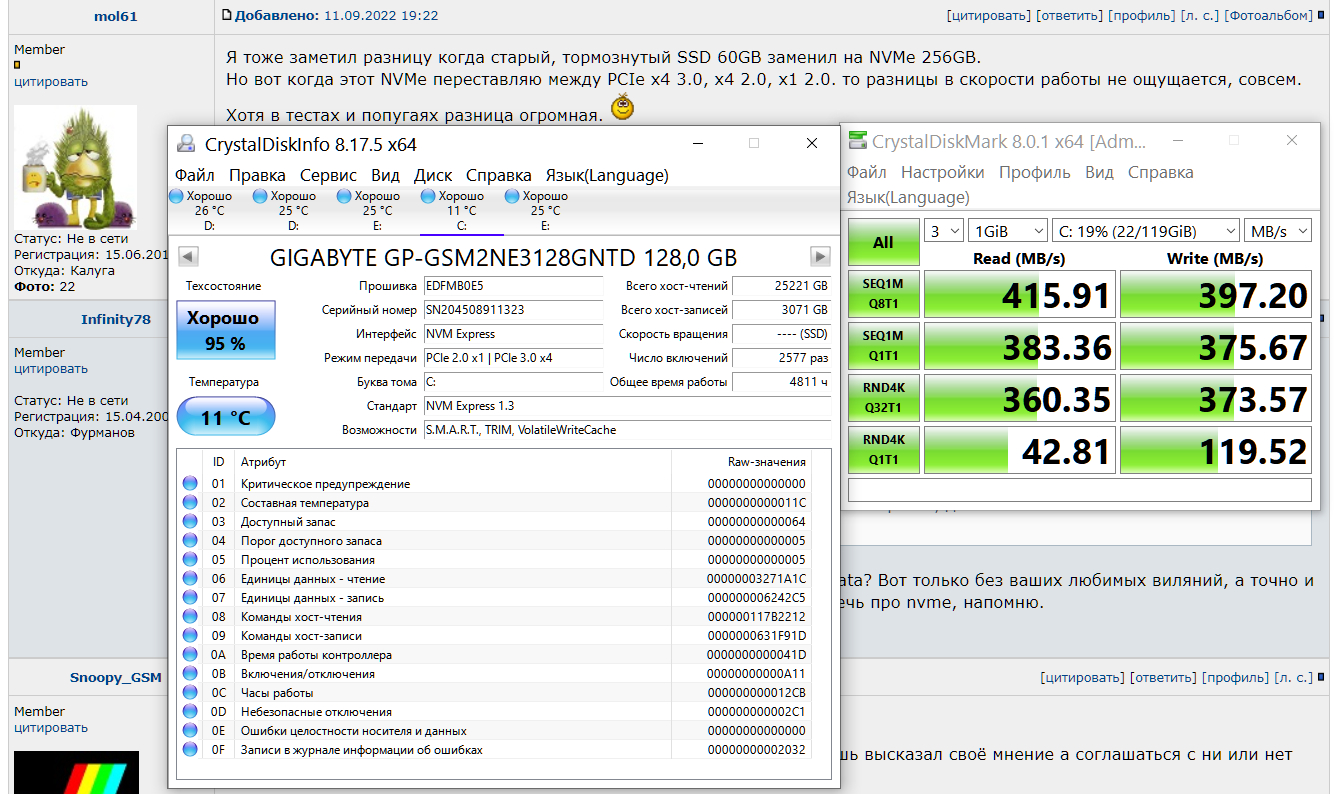Open the Сервис menu in CrystalDiskInfo
Viewport: 1334px width, 794px height.
(x=328, y=176)
